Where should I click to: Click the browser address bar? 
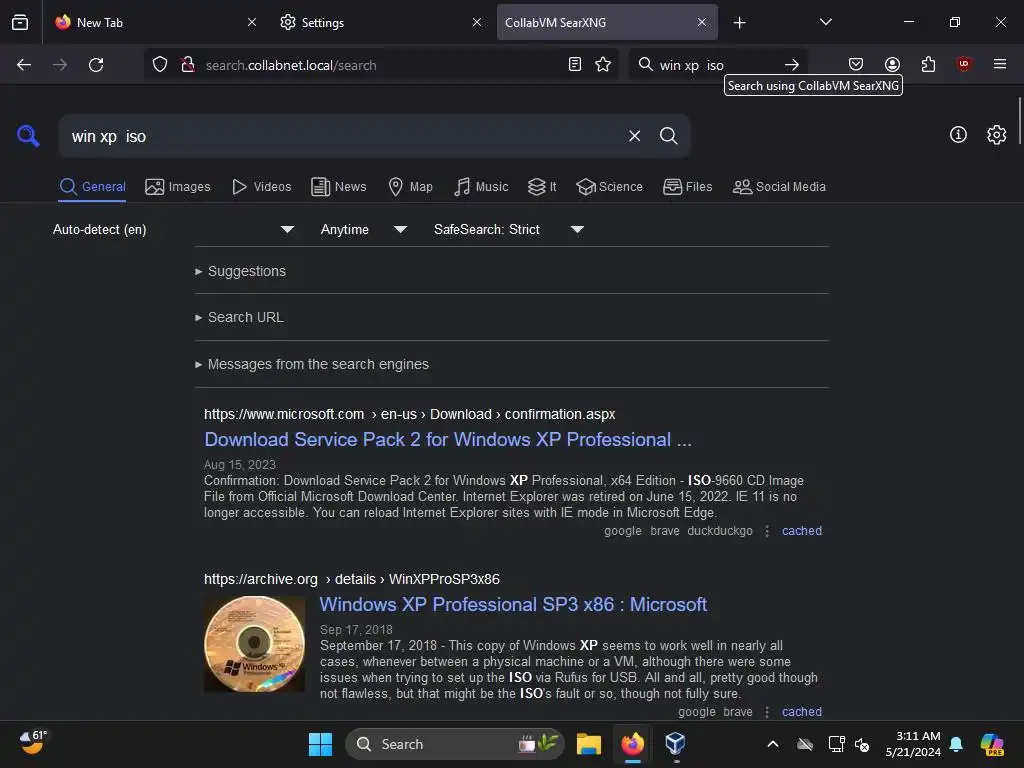[383, 65]
